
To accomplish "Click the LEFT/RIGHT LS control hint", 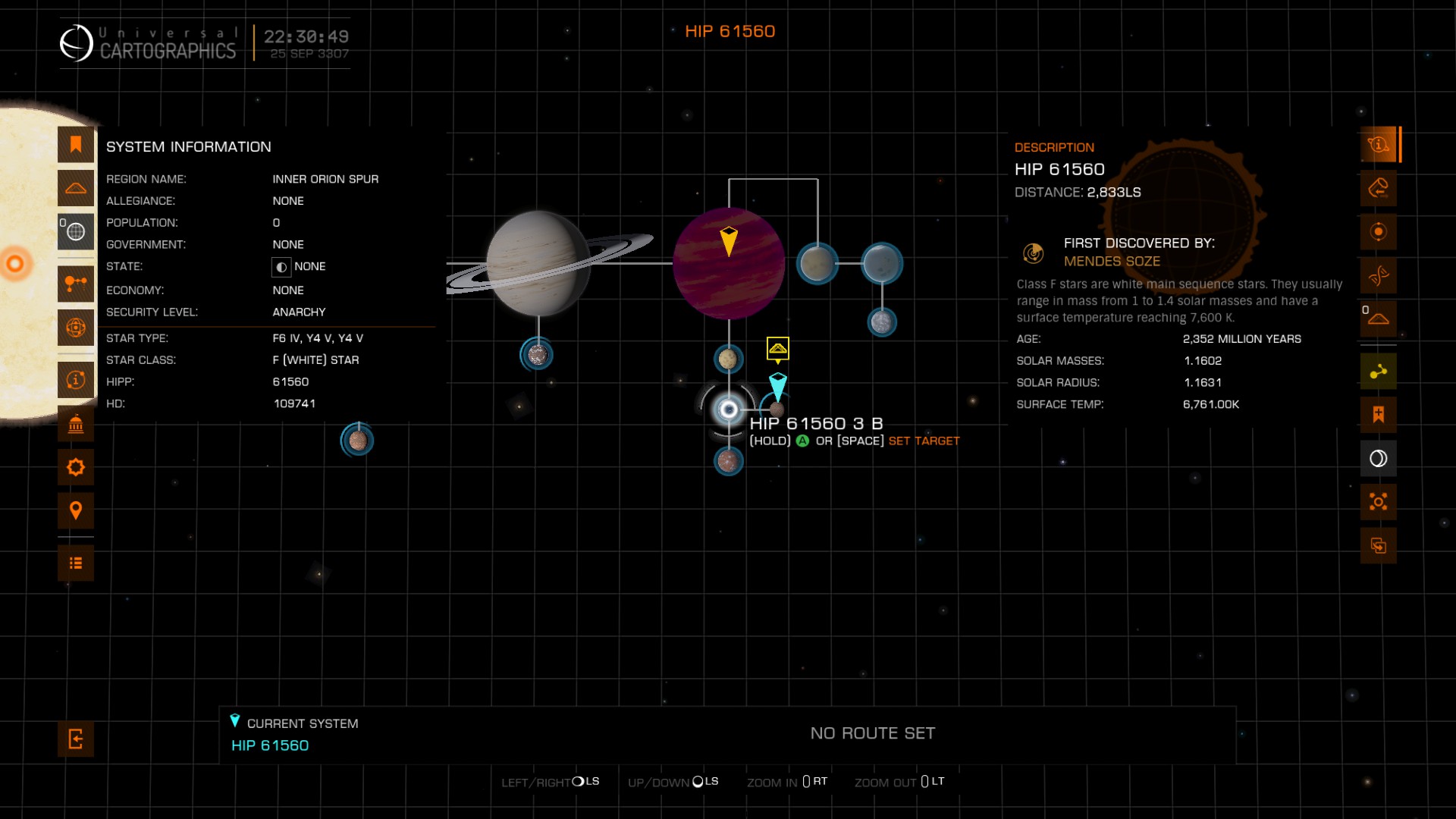I will 550,782.
